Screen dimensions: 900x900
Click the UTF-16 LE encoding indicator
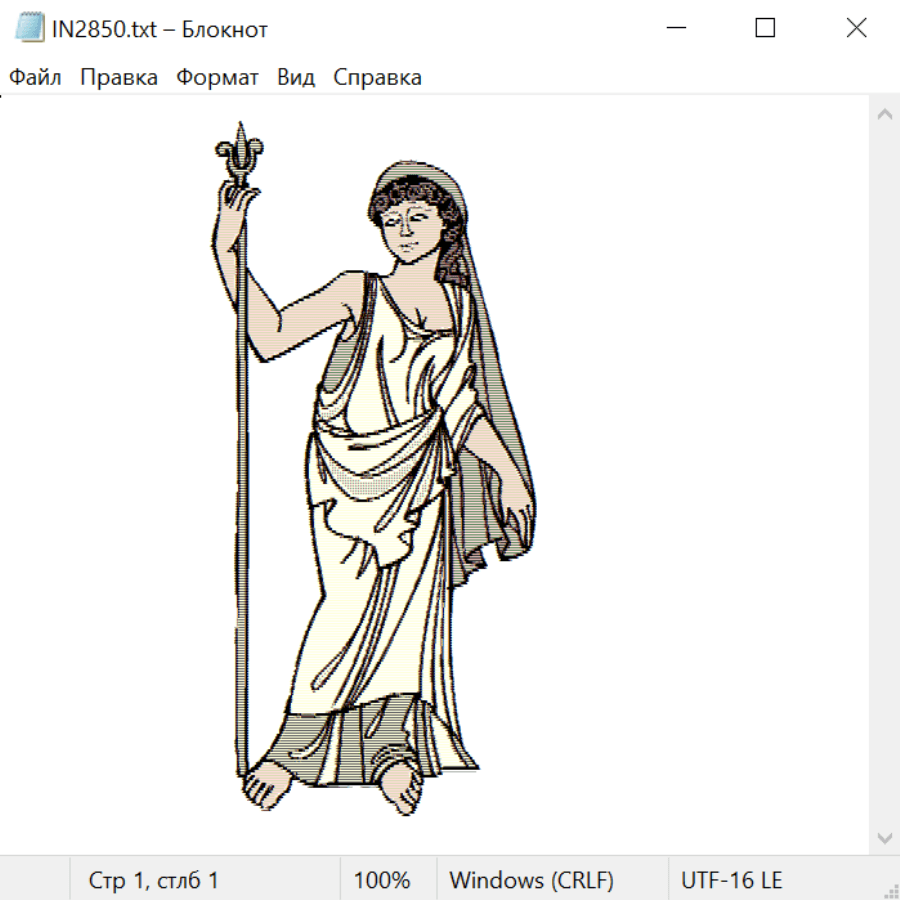pyautogui.click(x=731, y=881)
